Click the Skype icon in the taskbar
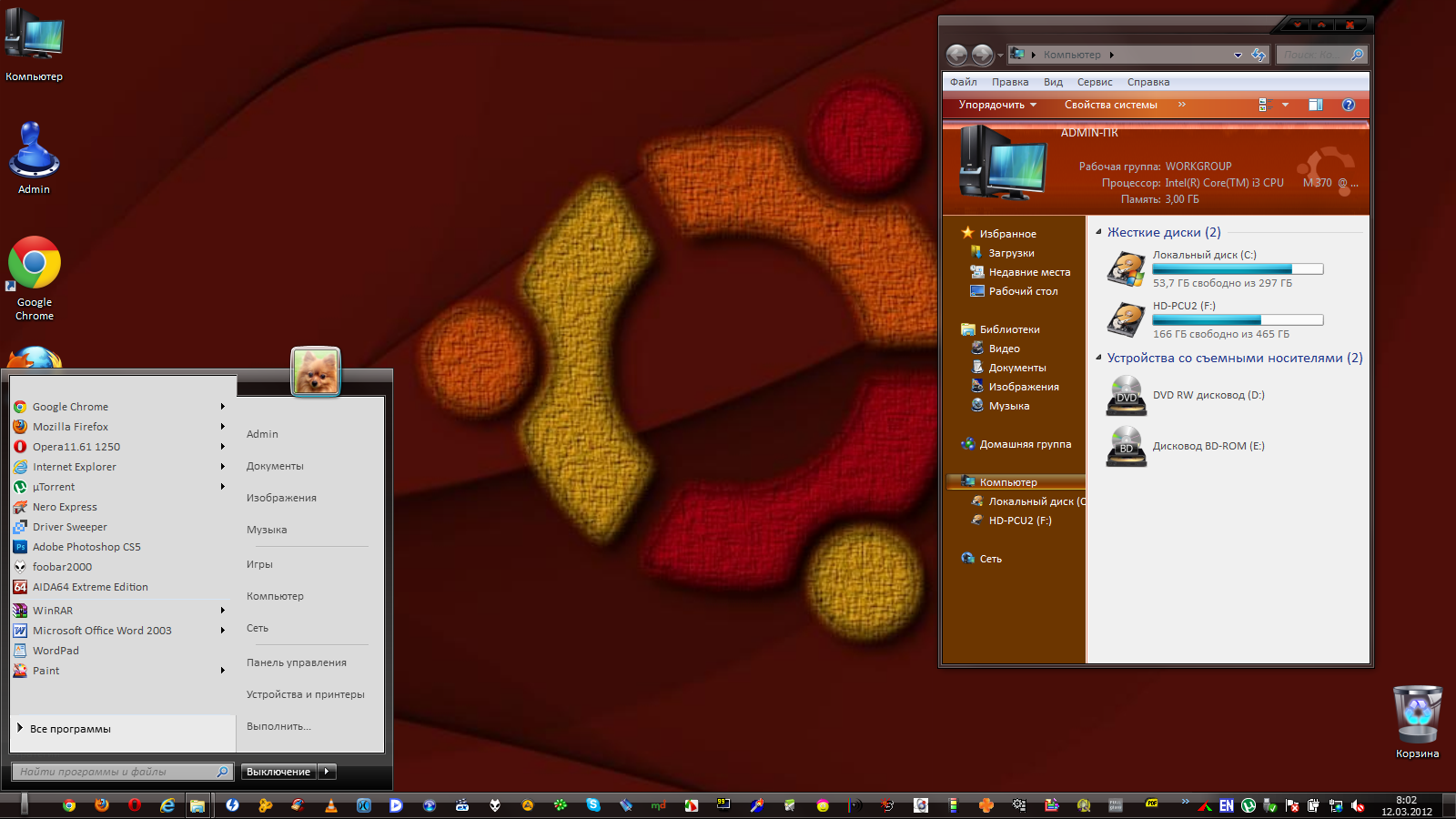Screen dimensions: 1456x819 point(593,805)
